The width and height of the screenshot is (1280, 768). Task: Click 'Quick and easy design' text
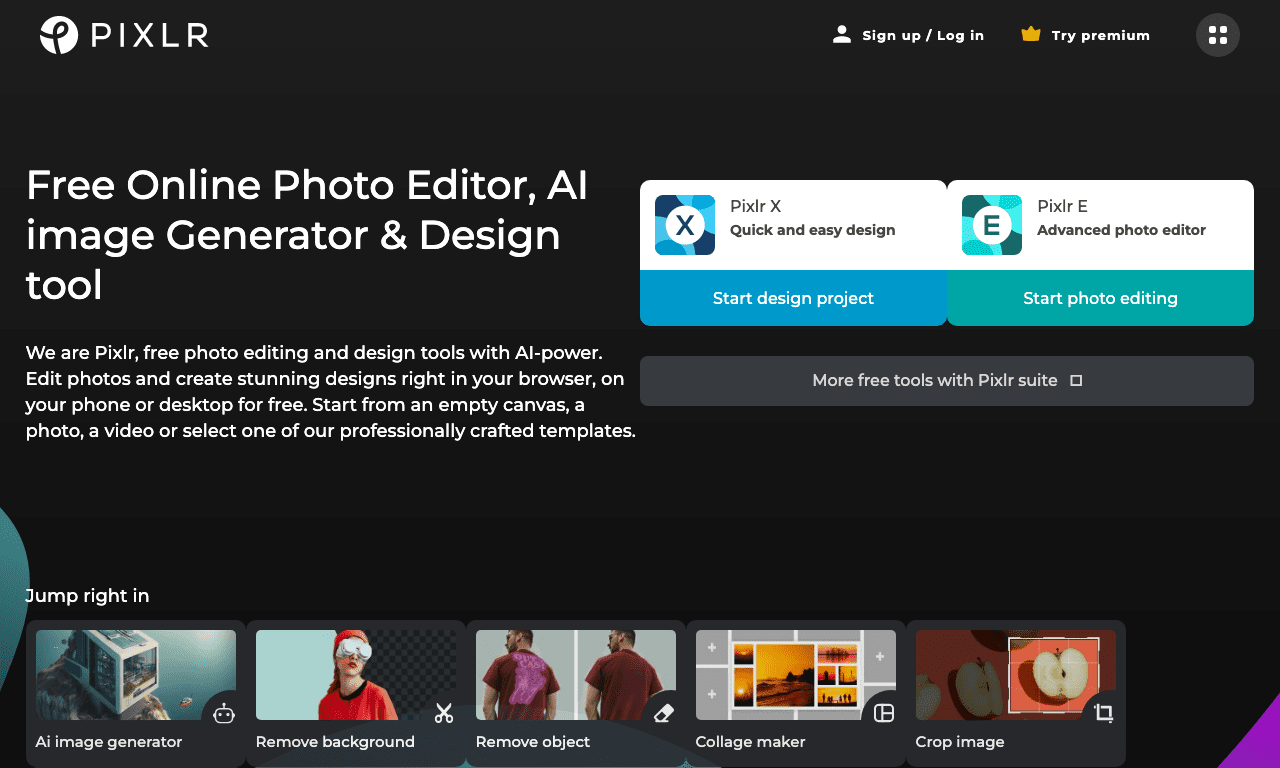point(812,230)
